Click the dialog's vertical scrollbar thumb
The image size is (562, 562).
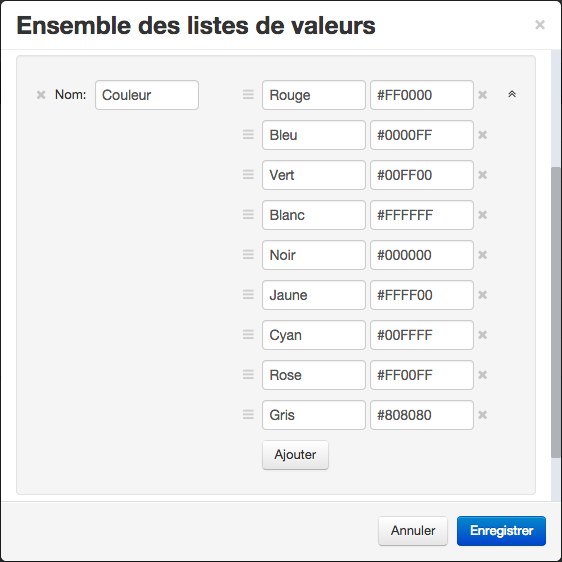click(556, 312)
